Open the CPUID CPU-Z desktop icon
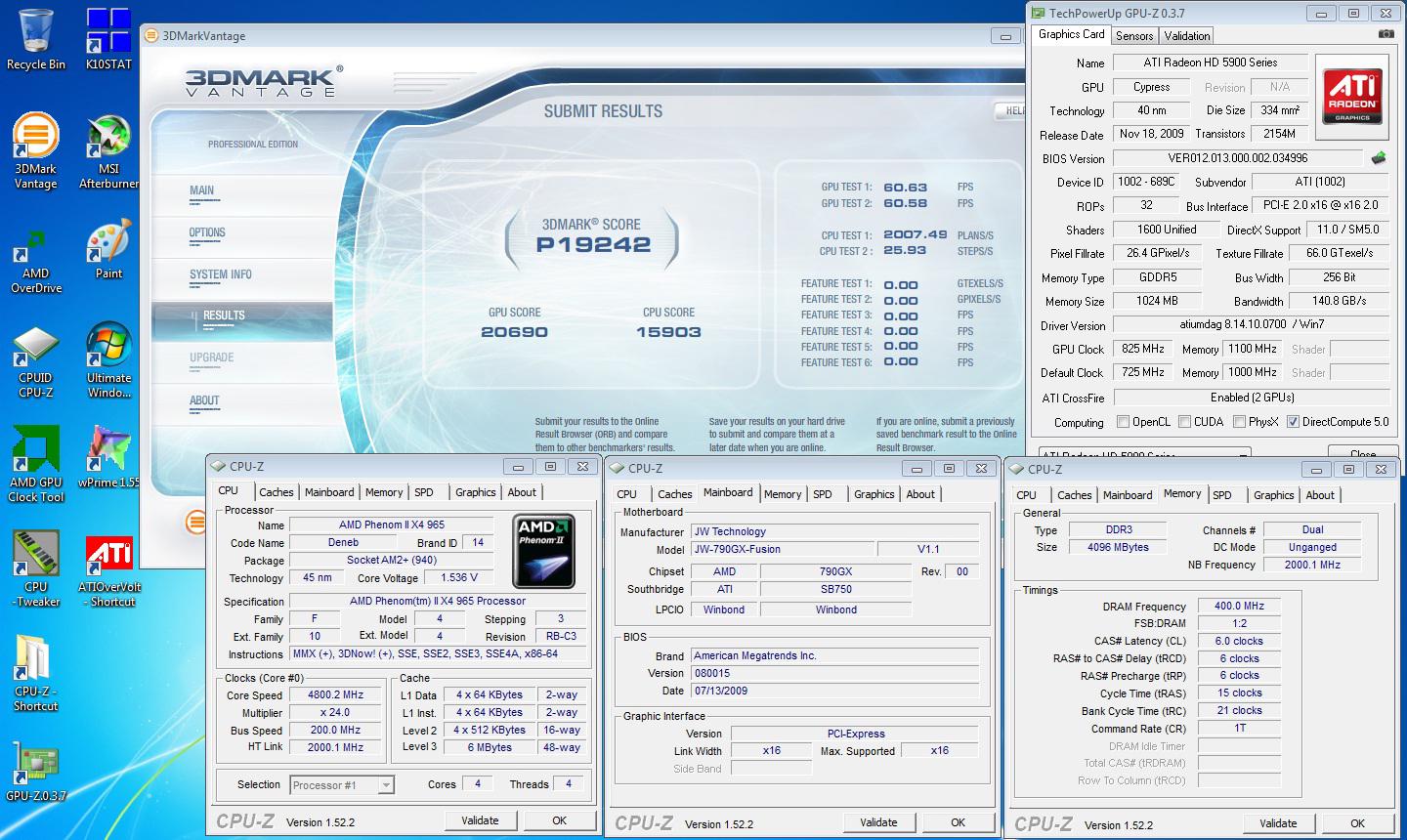 point(36,361)
